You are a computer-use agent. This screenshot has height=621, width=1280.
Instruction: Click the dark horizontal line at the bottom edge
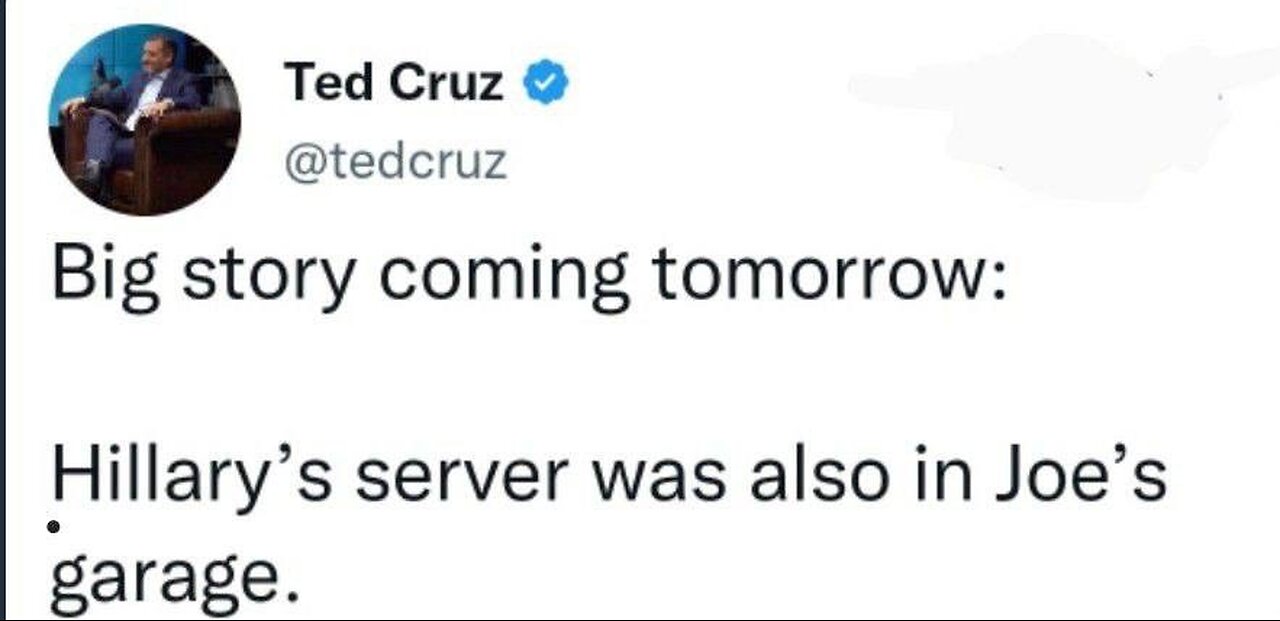click(x=640, y=618)
